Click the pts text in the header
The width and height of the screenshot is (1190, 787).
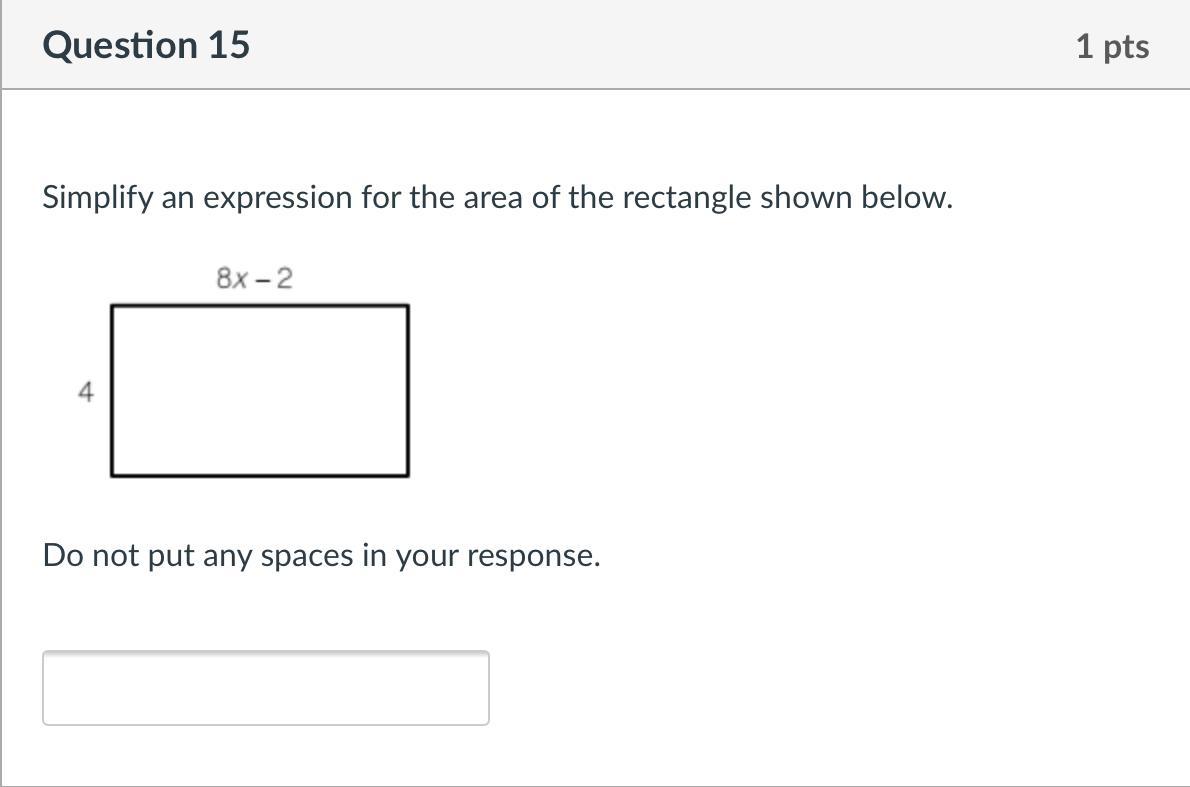pos(1126,46)
